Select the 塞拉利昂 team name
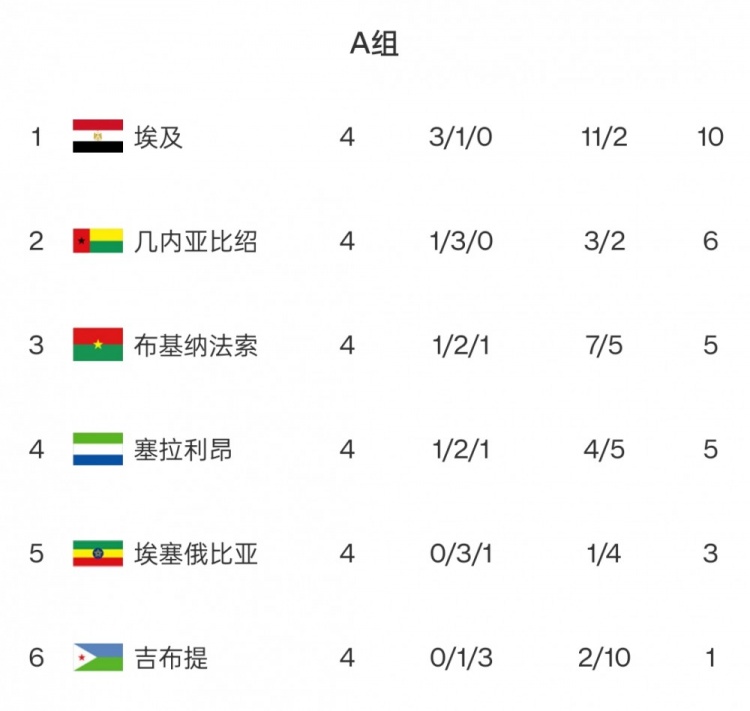 click(x=183, y=449)
